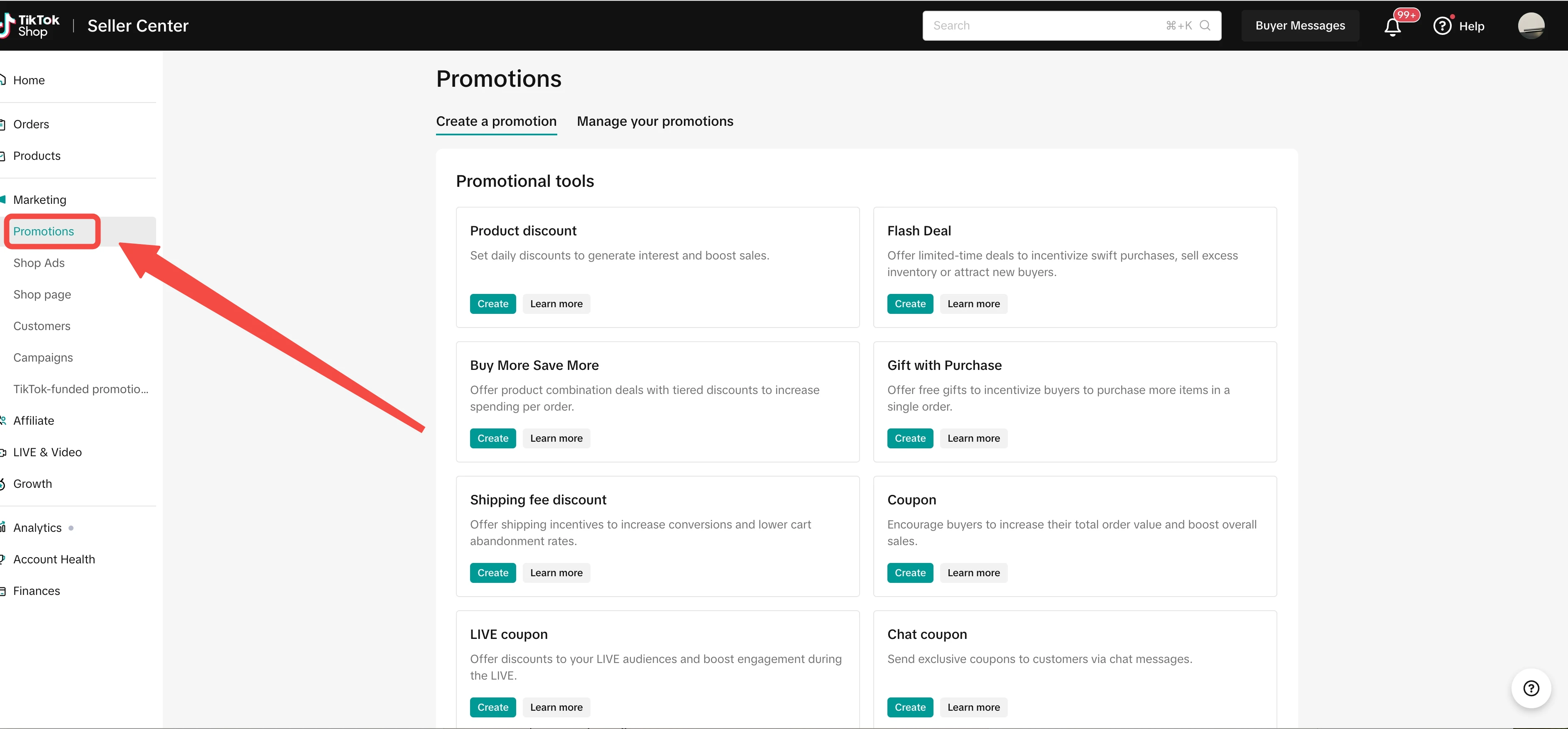Screen dimensions: 1568x729
Task: Expand the Affiliate sidebar section
Action: click(34, 421)
